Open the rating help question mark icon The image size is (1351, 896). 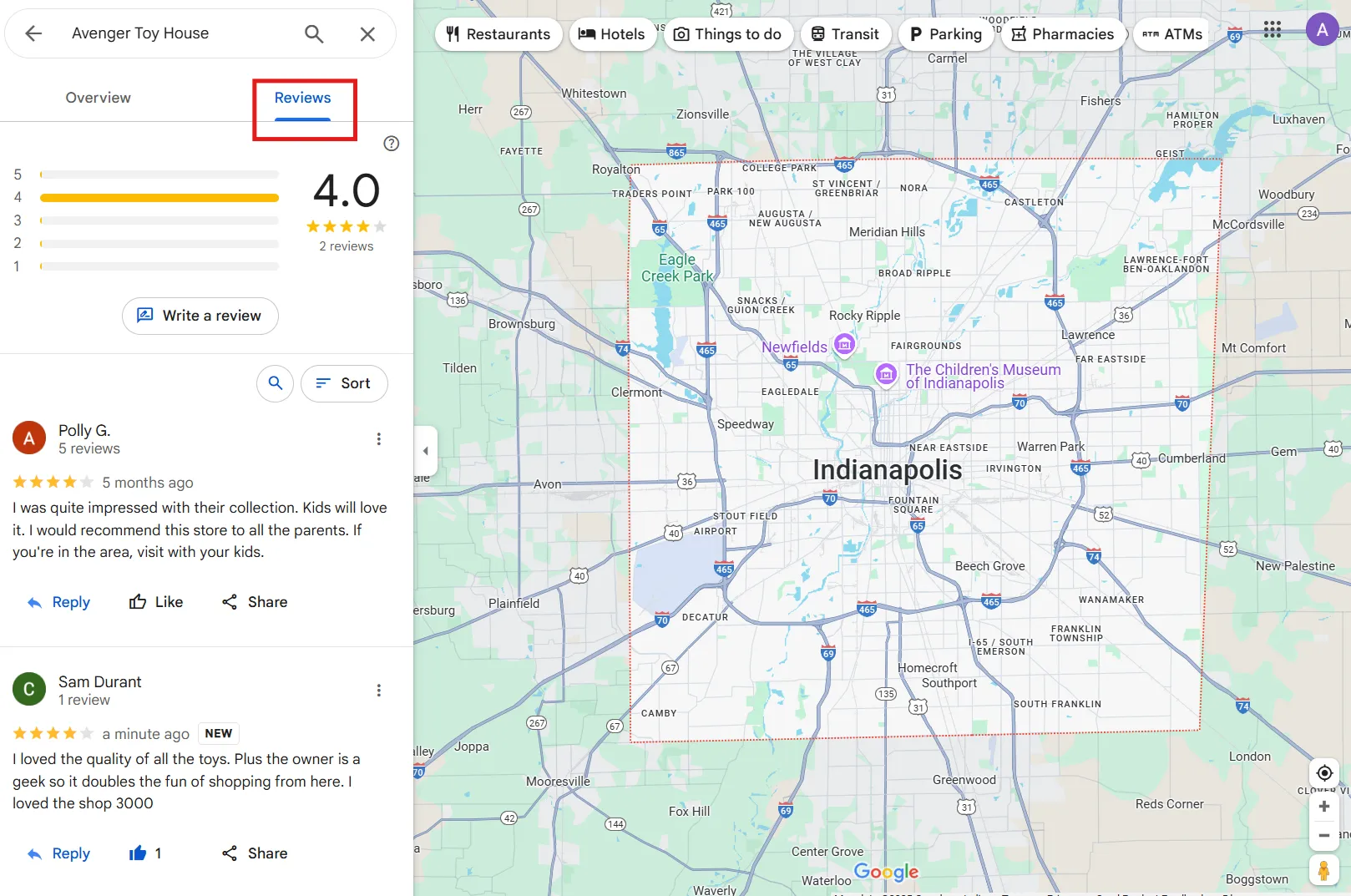coord(391,144)
